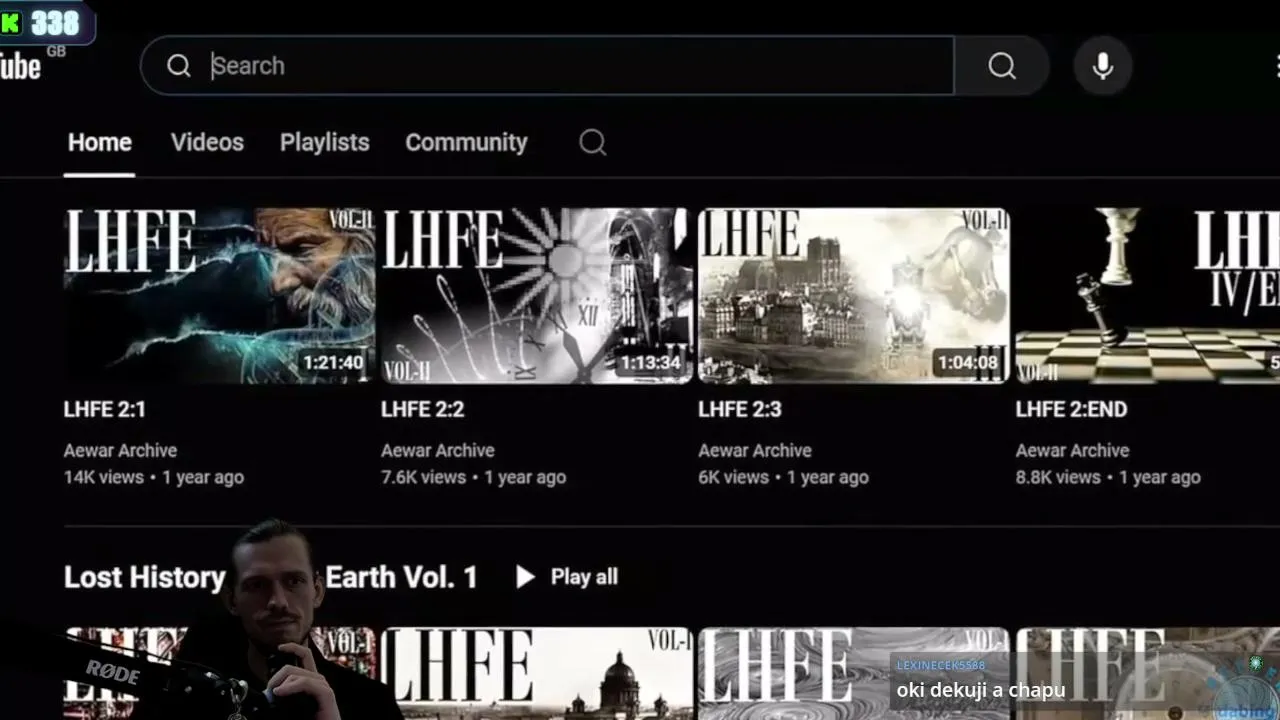This screenshot has height=720, width=1280.
Task: Click the 1:04:08 duration badge
Action: coord(967,363)
